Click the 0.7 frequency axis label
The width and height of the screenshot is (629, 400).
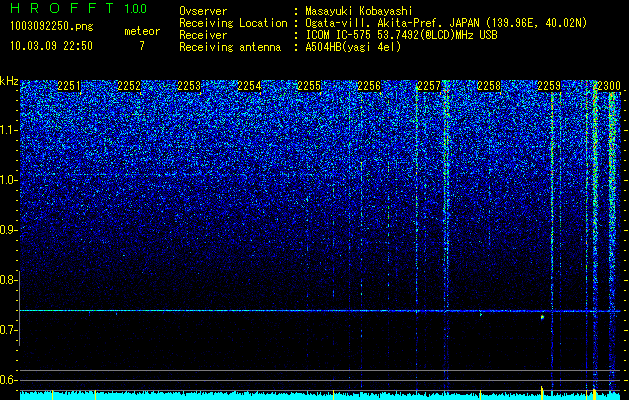tap(7, 330)
